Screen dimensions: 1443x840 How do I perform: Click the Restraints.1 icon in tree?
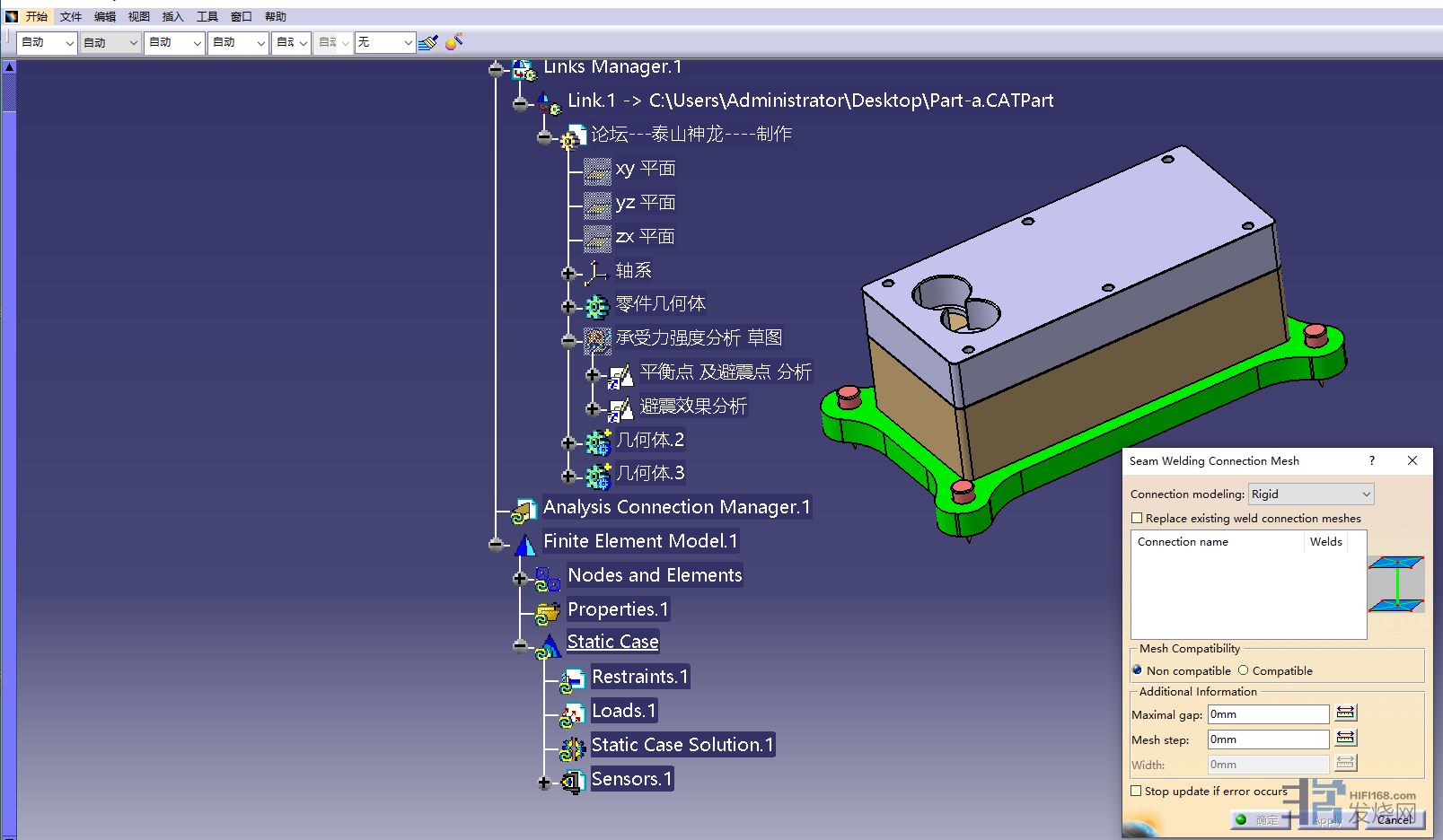pyautogui.click(x=571, y=680)
